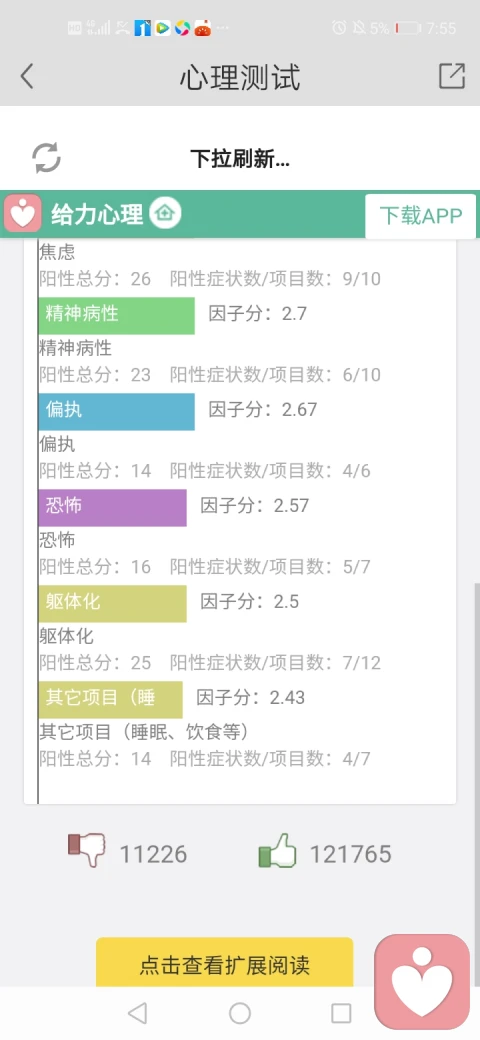Open the home icon beside 给力心理

coord(165,214)
